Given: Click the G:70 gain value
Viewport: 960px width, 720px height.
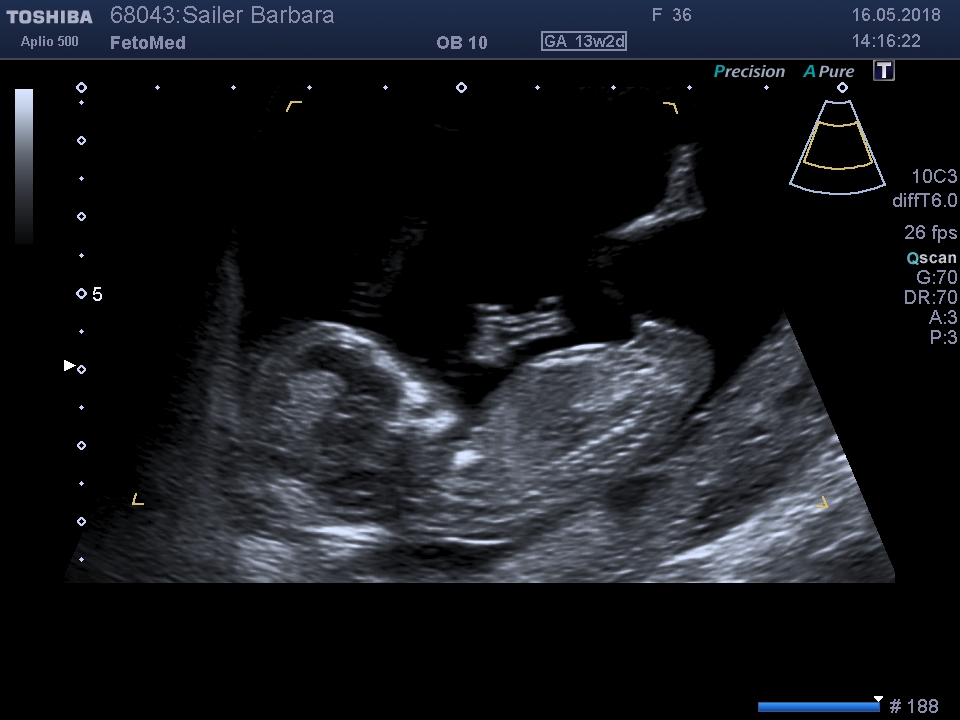Looking at the screenshot, I should (x=936, y=278).
